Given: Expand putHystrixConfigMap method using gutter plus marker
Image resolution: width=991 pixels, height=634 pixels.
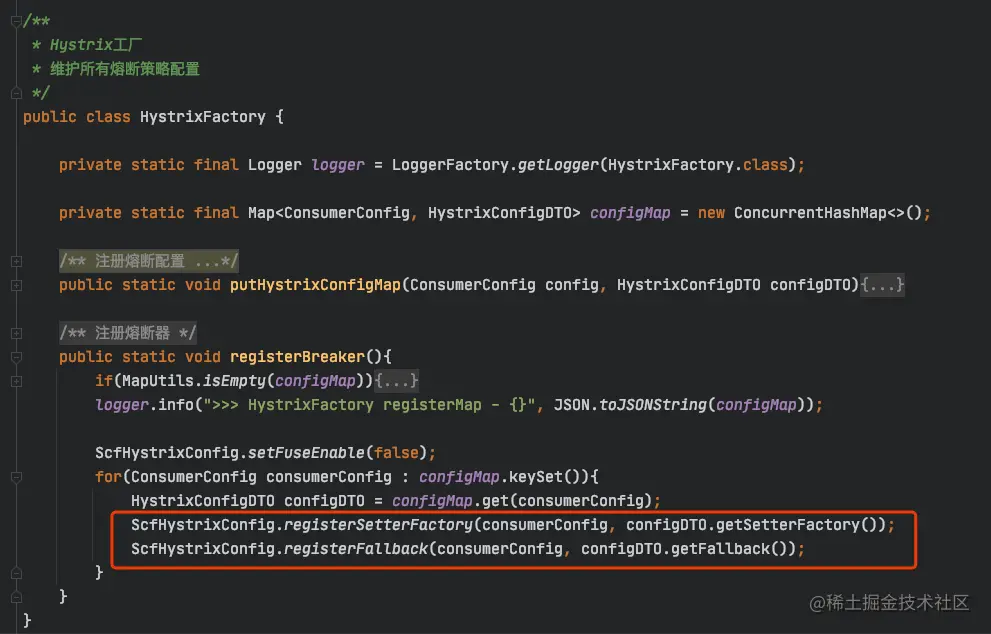Looking at the screenshot, I should (x=16, y=285).
